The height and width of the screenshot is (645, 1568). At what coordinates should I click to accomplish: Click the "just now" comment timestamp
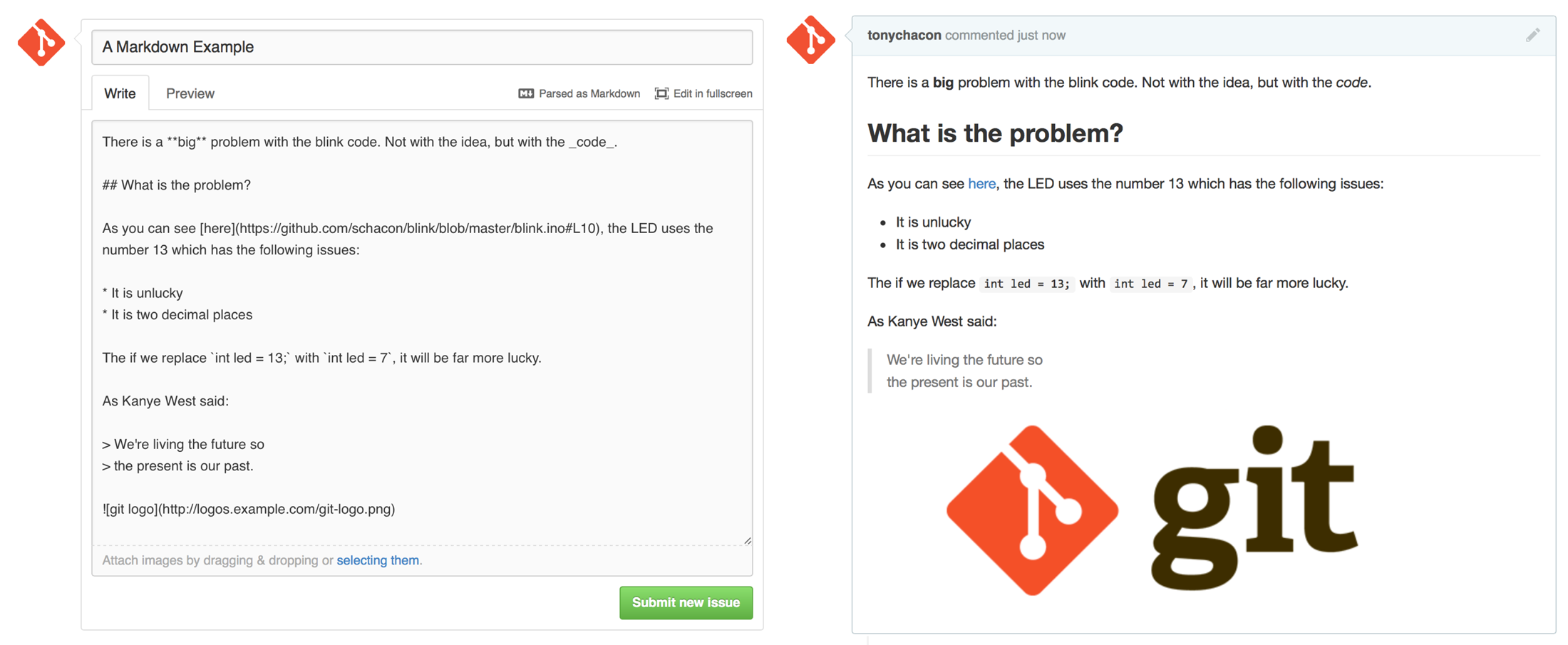point(1041,35)
